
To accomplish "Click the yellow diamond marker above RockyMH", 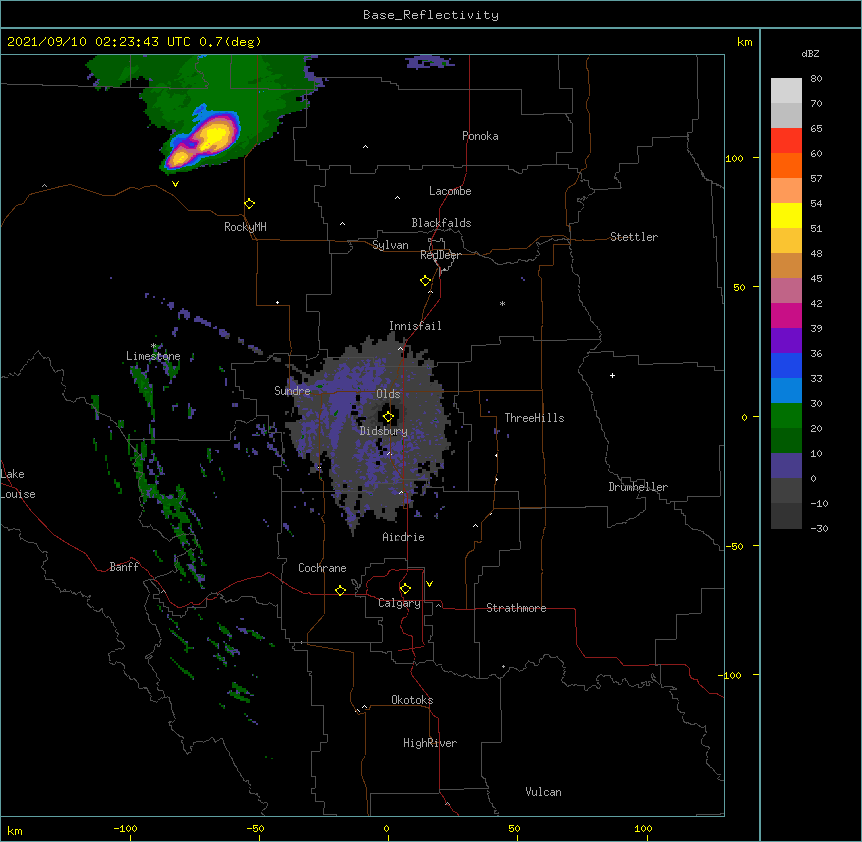I will (x=250, y=204).
